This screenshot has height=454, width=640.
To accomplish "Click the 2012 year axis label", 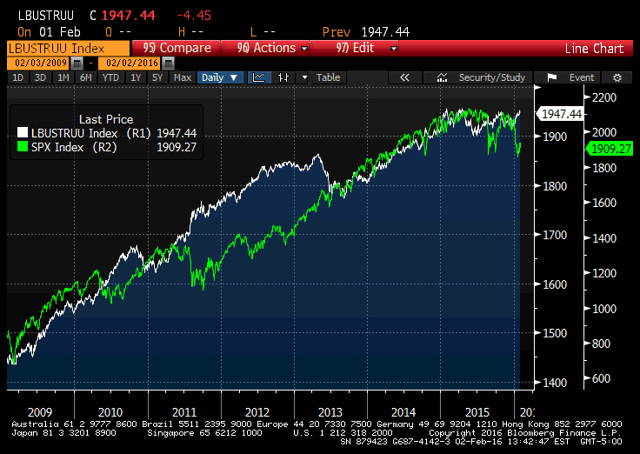I will point(257,412).
